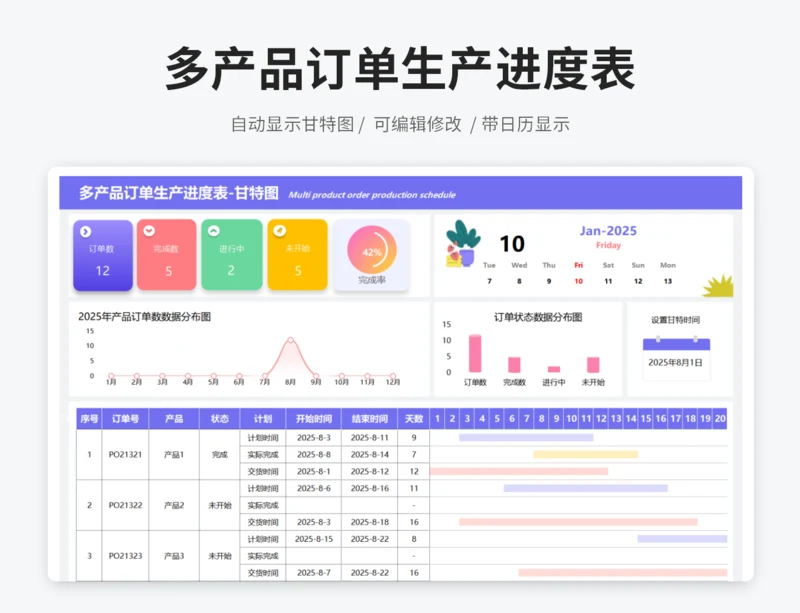The width and height of the screenshot is (800, 613).
Task: Click the 2025年8月1日 Gantt date field
Action: (676, 362)
